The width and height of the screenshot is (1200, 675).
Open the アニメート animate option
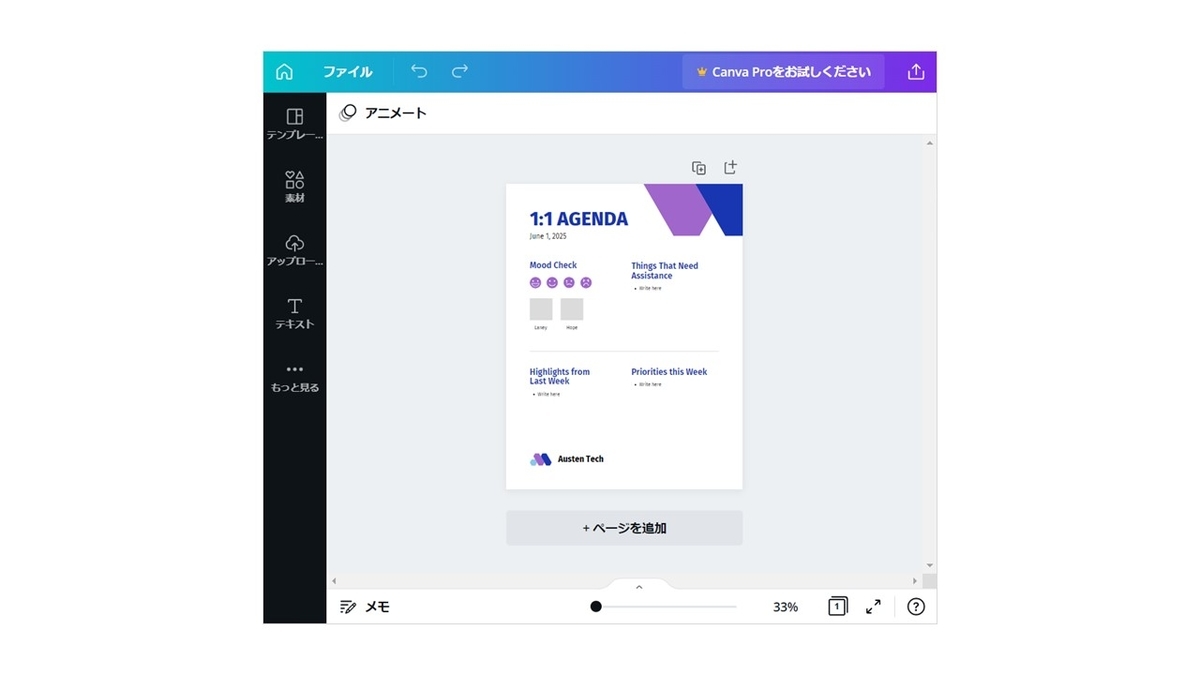tap(383, 113)
